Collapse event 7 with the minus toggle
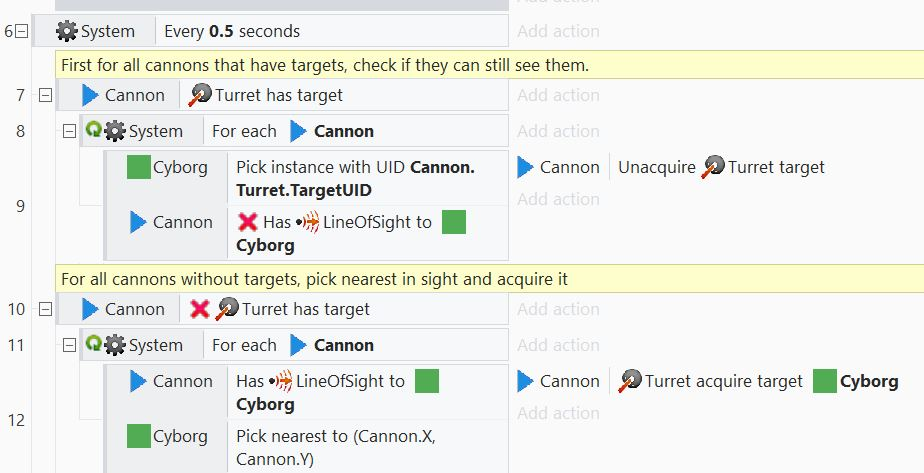 (45, 95)
